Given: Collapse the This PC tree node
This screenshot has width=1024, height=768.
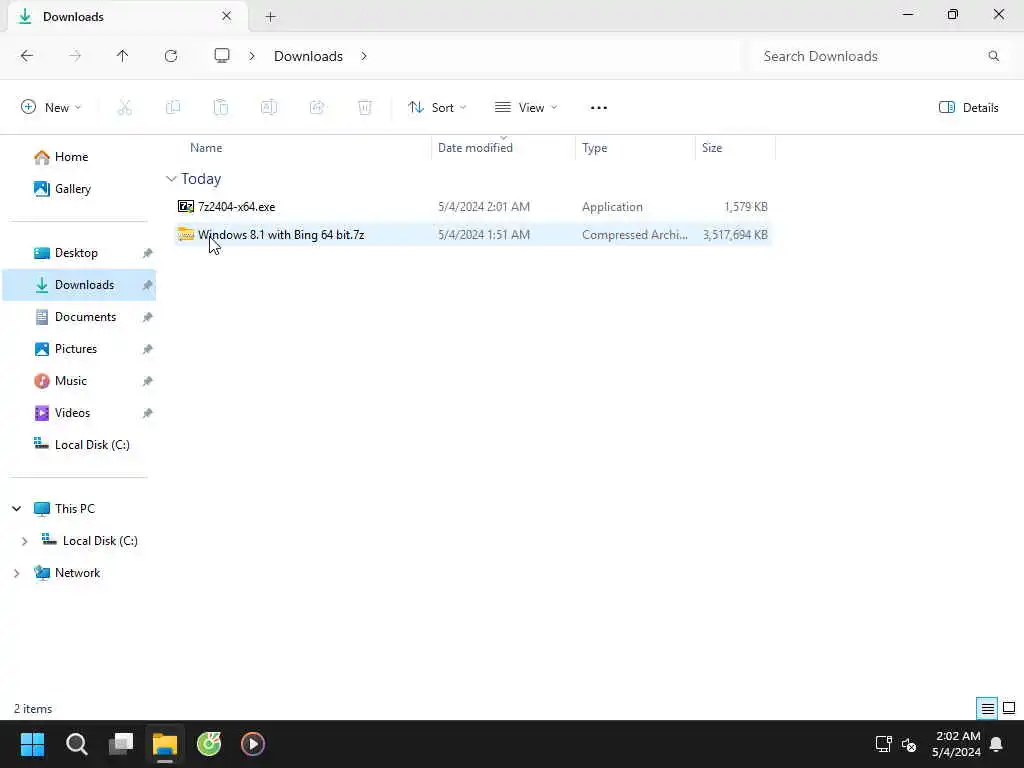Looking at the screenshot, I should click(x=16, y=509).
